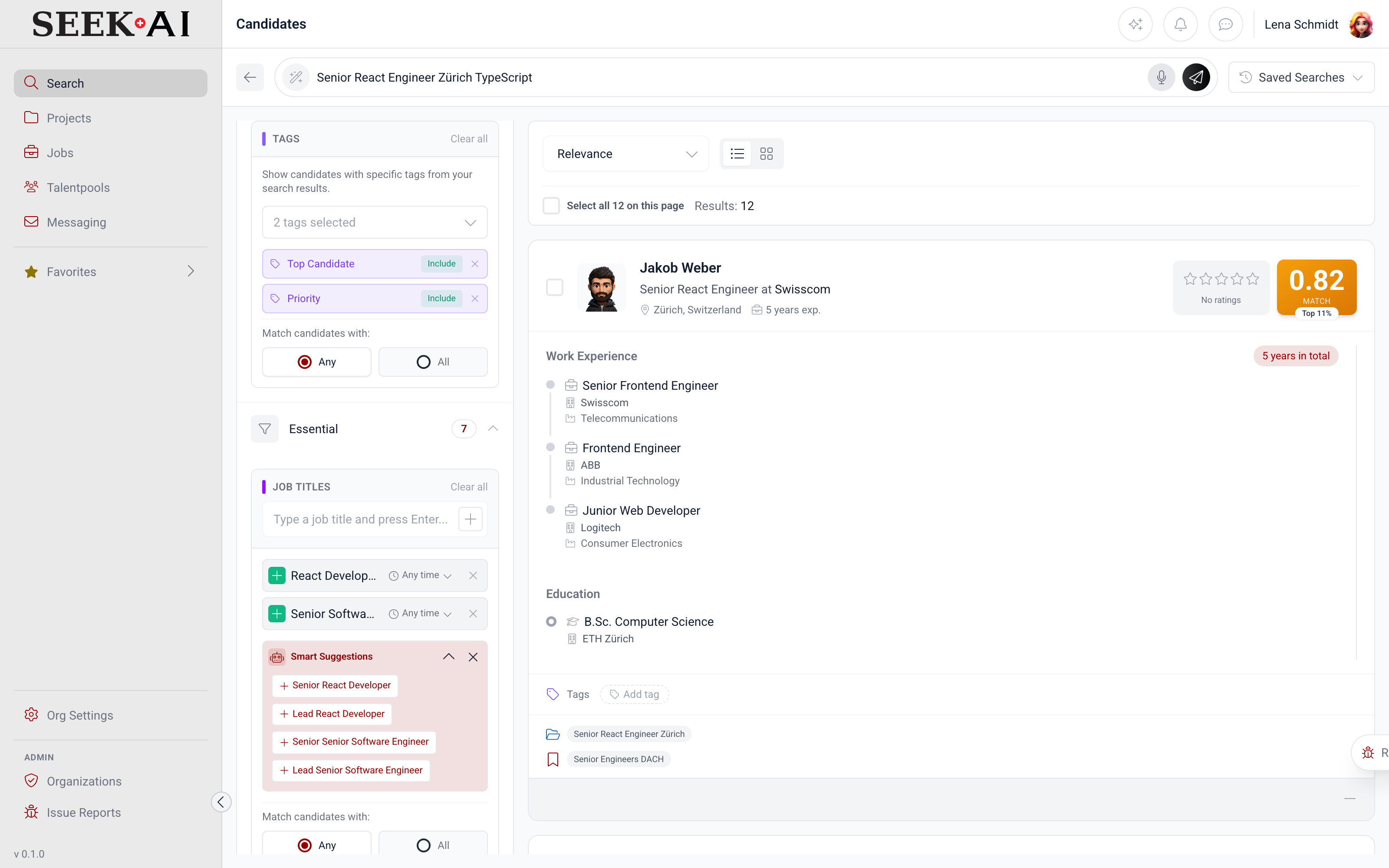
Task: Select Any radio under Tags match
Action: point(316,362)
